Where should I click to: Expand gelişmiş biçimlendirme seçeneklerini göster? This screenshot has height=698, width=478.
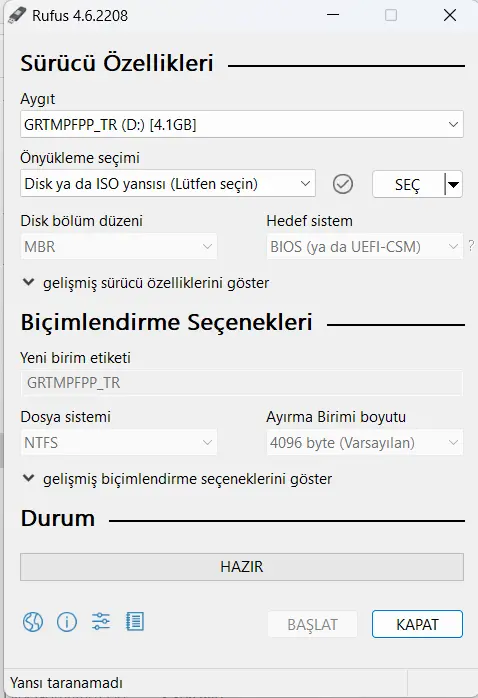pos(177,479)
